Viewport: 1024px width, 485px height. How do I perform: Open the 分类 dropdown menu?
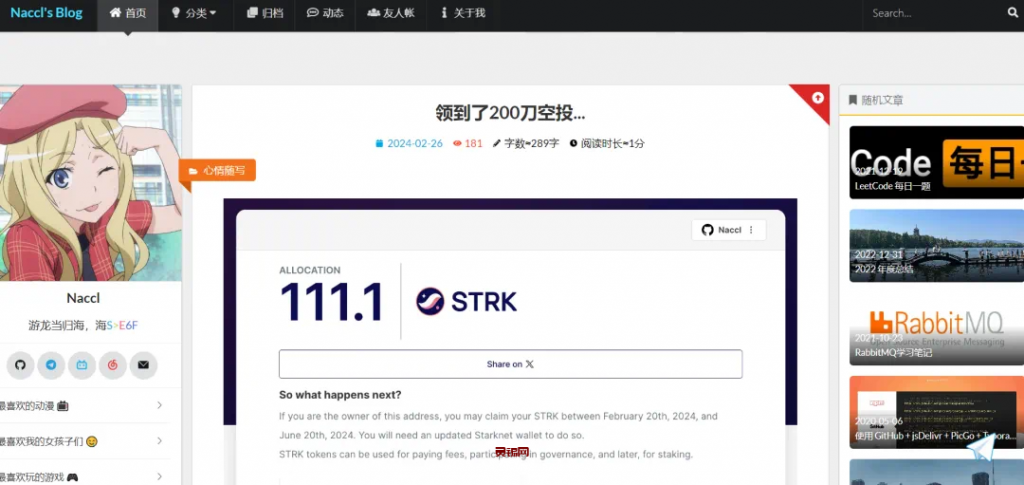[193, 13]
